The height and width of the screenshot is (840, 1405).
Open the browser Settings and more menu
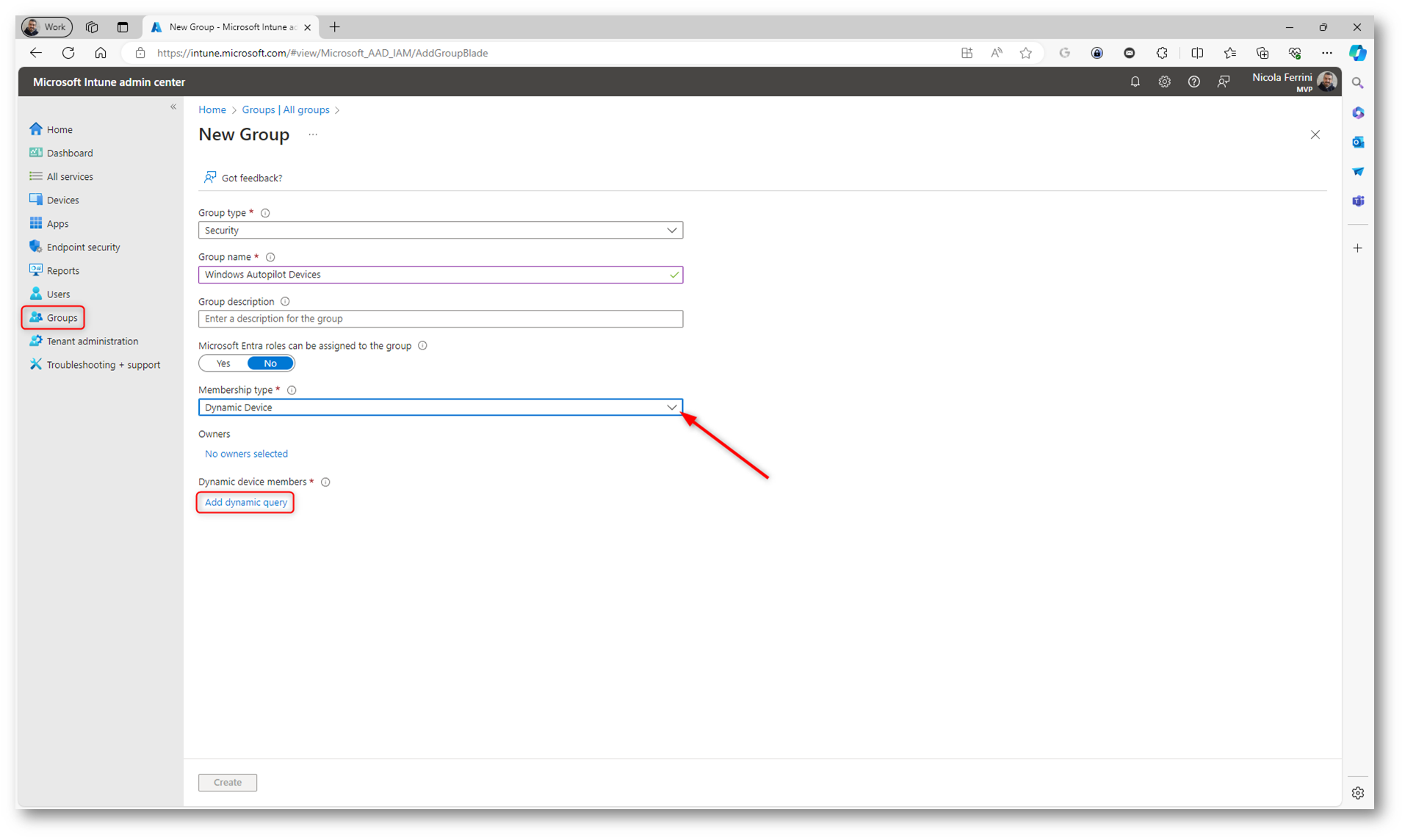(1326, 53)
